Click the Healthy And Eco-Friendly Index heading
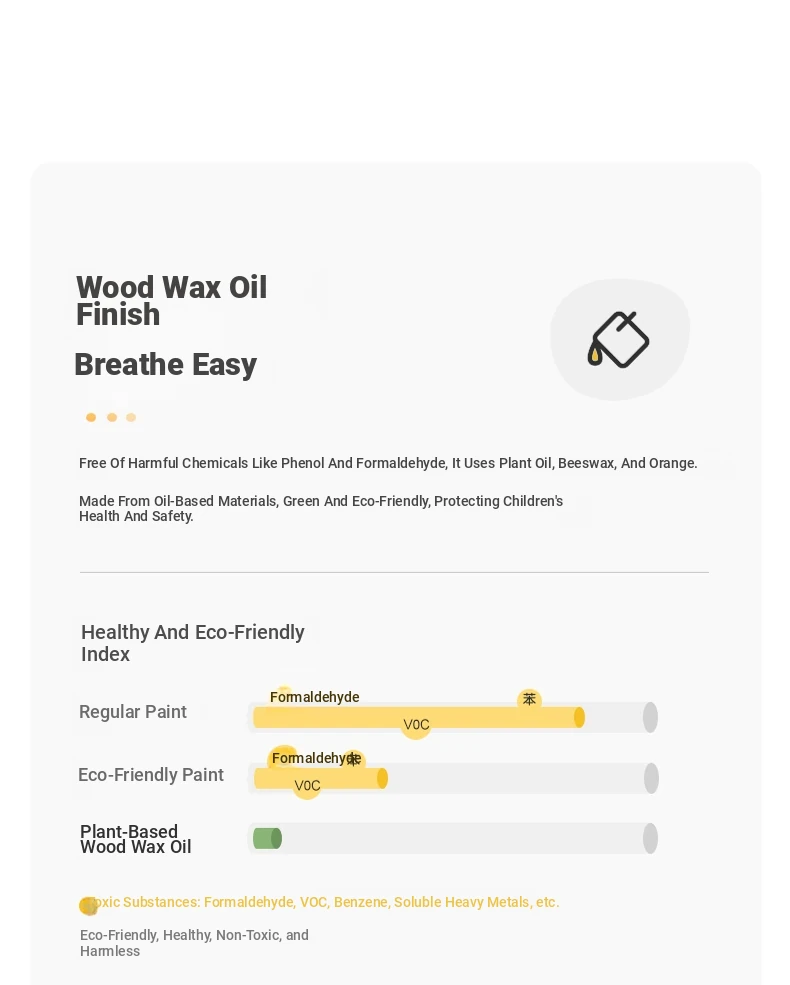 click(x=193, y=643)
